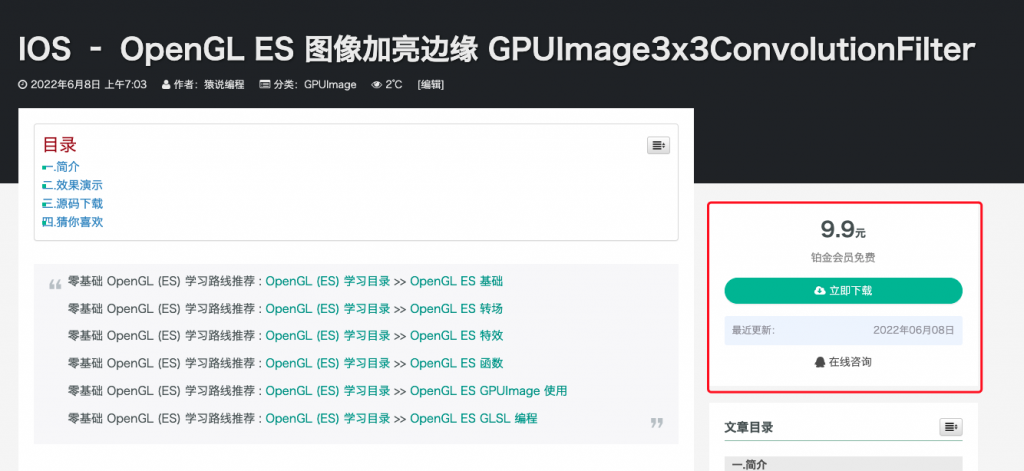The width and height of the screenshot is (1024, 471).
Task: Click the 9.9元 price text
Action: point(843,230)
